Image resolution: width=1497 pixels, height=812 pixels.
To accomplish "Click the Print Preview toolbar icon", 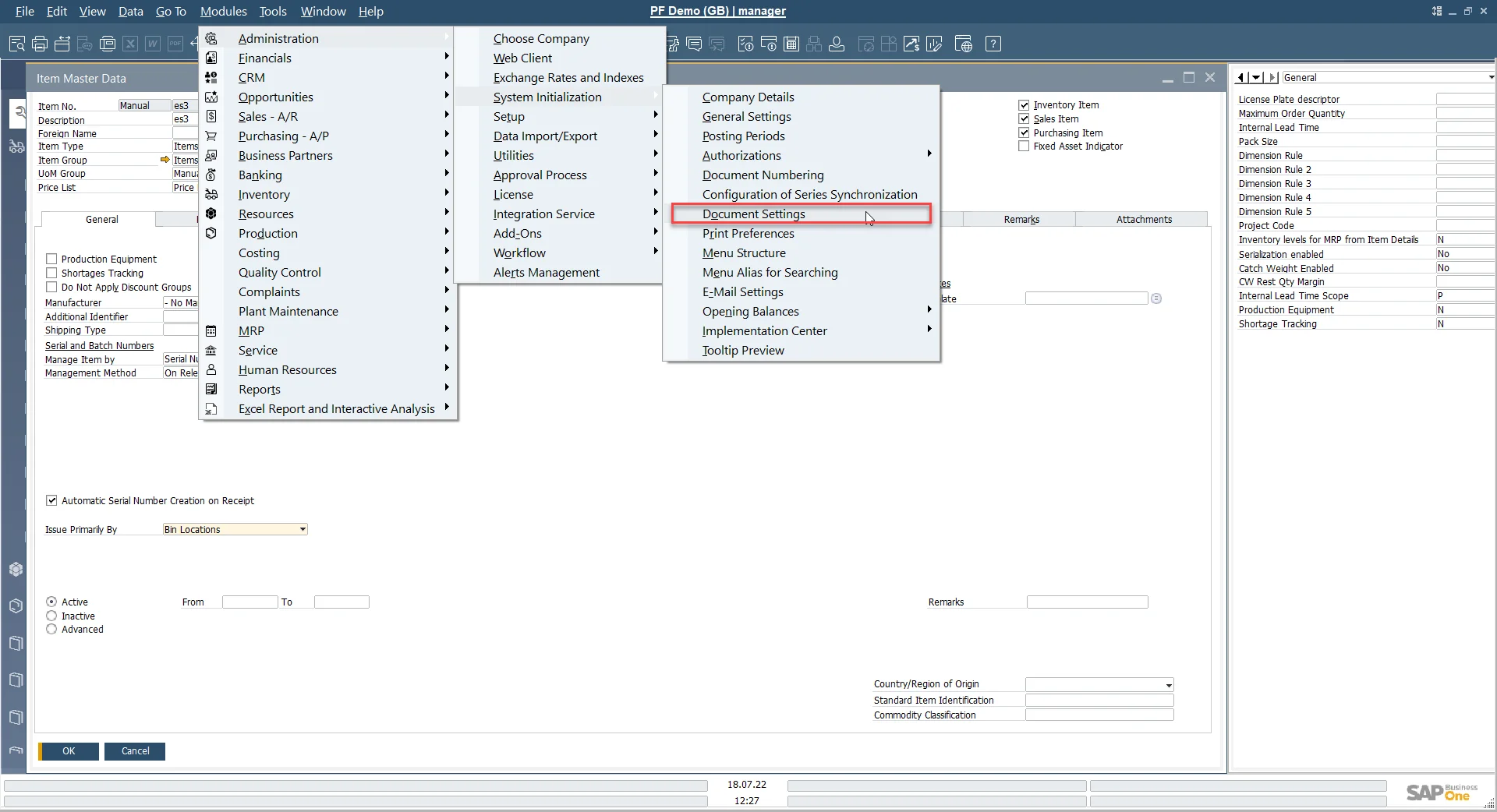I will point(16,44).
